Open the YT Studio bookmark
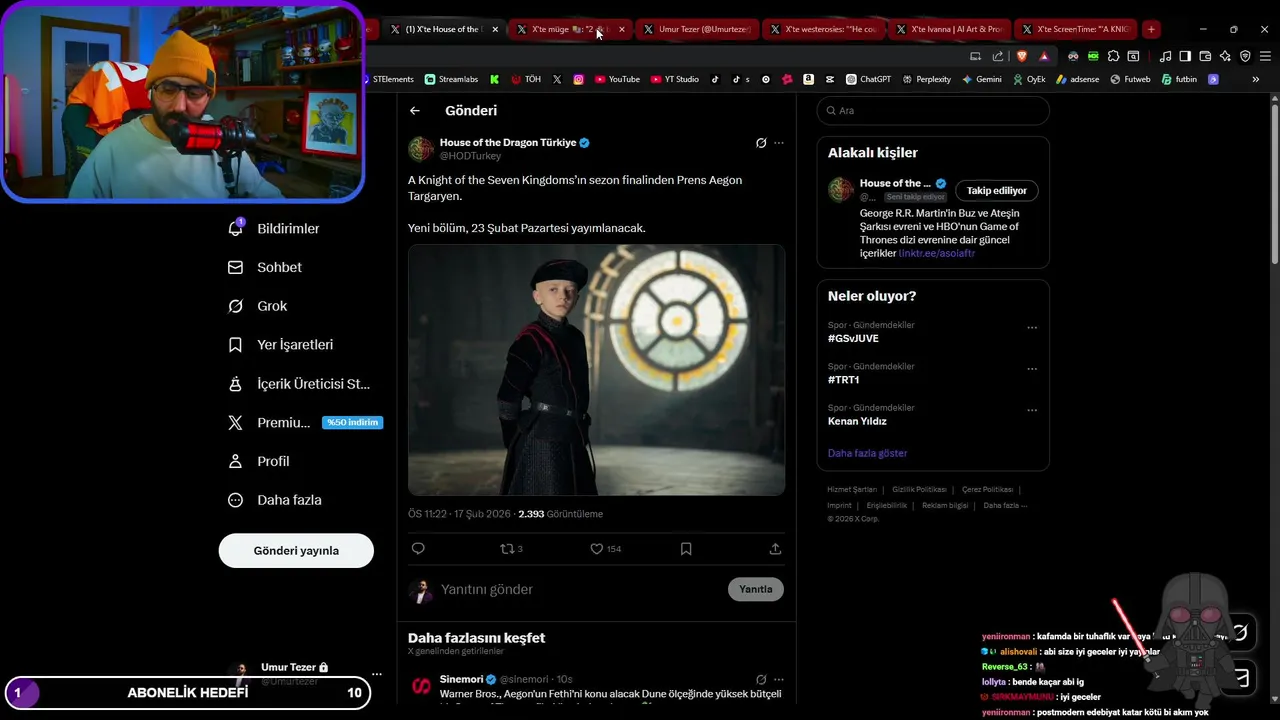Image resolution: width=1280 pixels, height=720 pixels. click(675, 79)
